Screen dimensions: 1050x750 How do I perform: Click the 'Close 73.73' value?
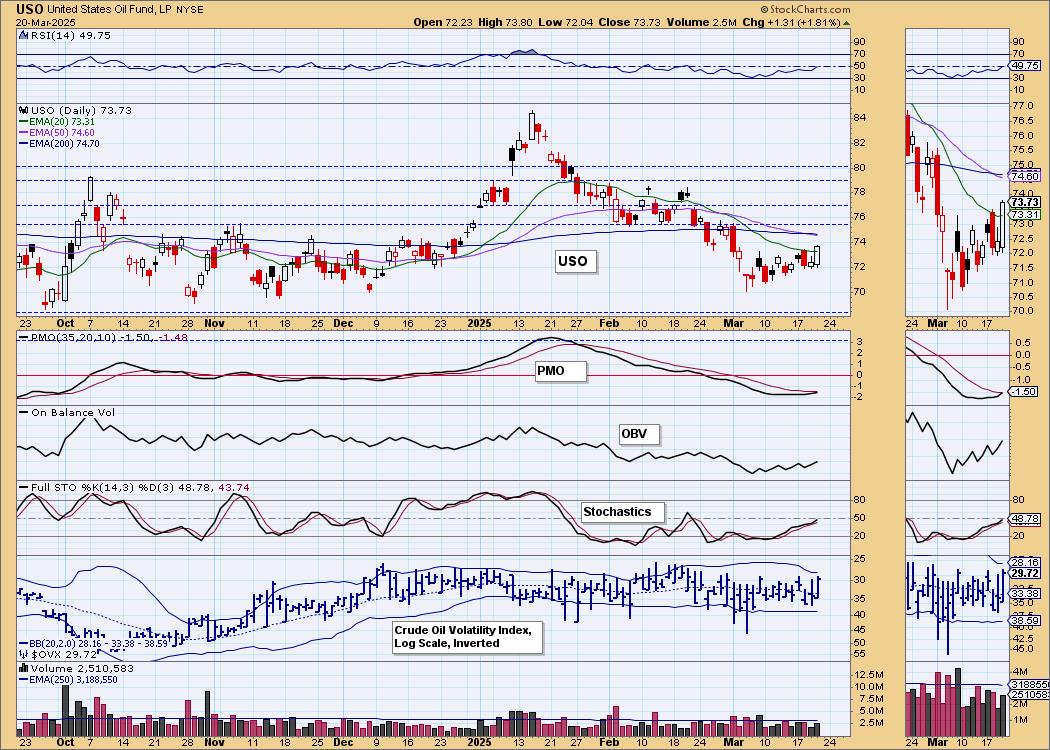(629, 22)
